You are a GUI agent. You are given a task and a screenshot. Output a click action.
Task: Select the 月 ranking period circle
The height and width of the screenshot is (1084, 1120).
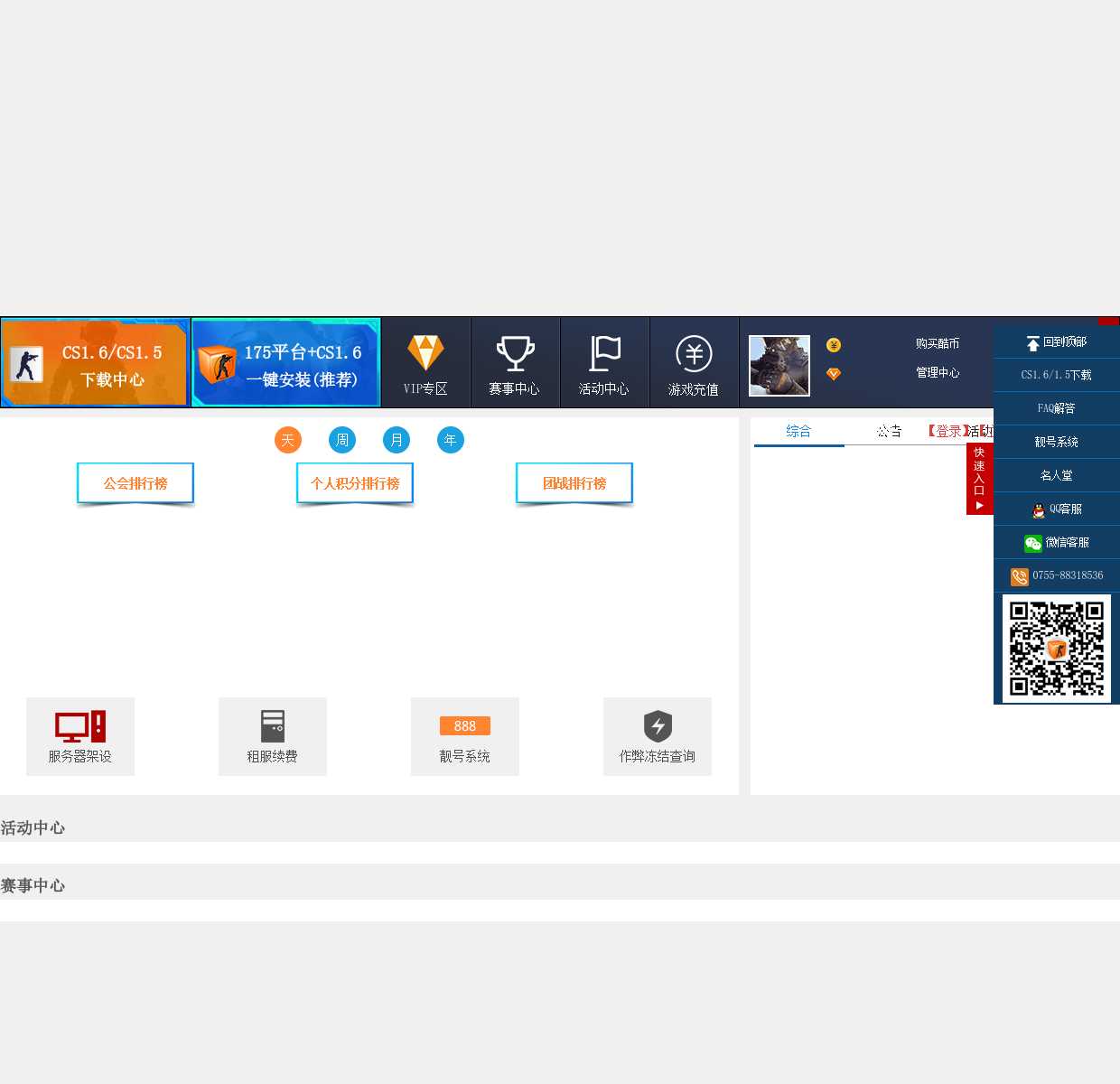pos(397,440)
